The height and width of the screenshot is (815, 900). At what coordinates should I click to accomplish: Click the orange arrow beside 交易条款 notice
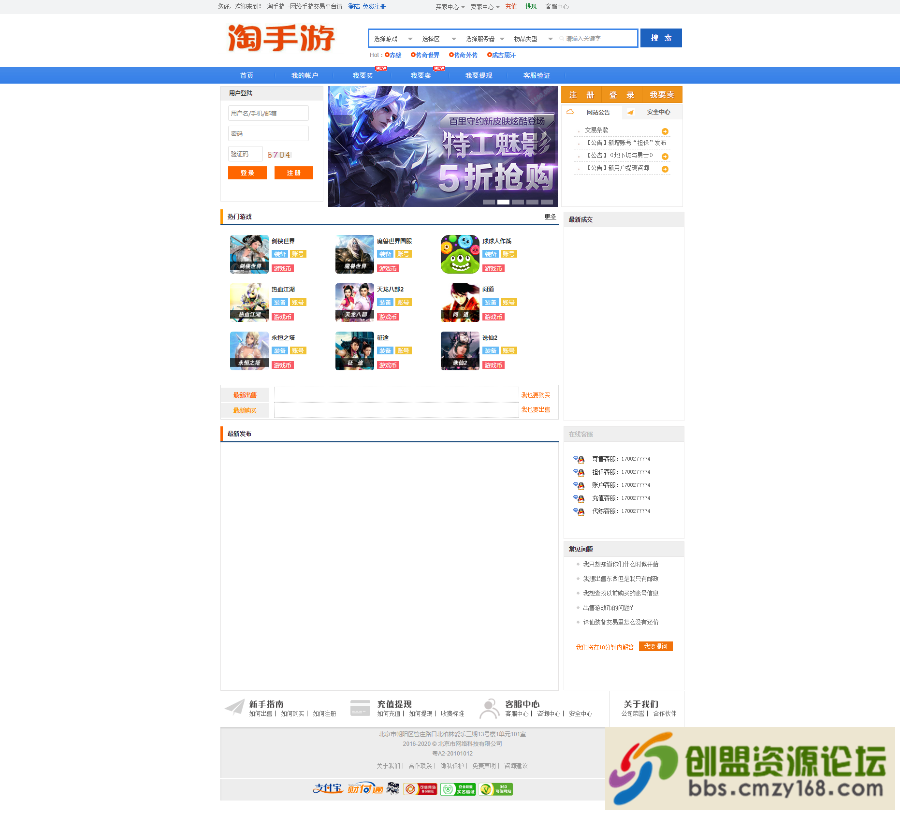[665, 131]
